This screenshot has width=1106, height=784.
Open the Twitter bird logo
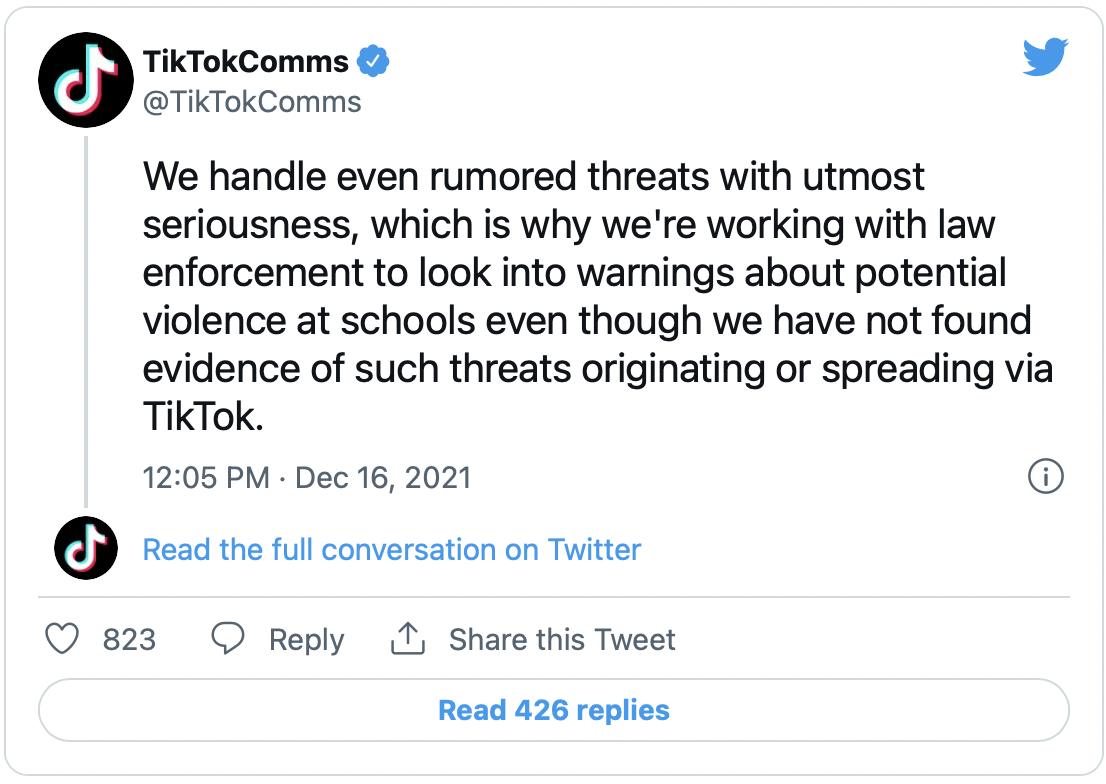click(x=1046, y=59)
